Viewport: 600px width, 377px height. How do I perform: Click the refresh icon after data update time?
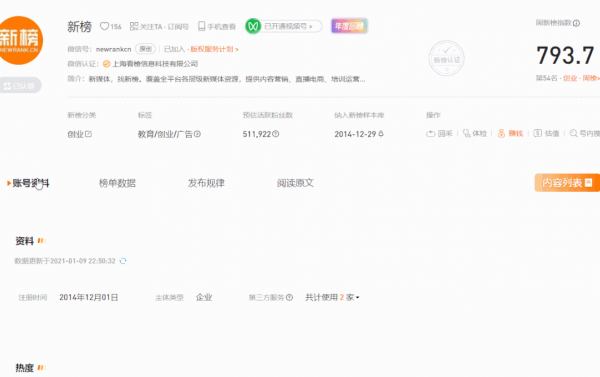[123, 261]
